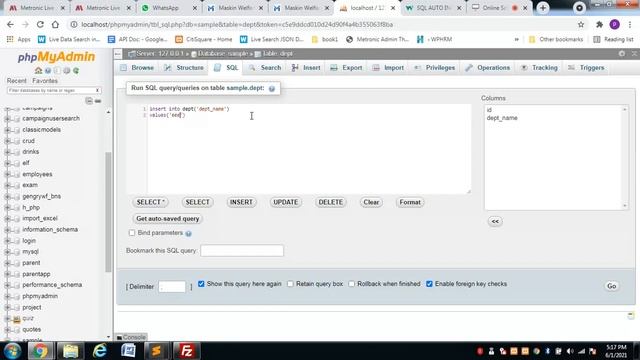Screen dimensions: 640x360
Task: Open Sublime Text from the taskbar
Action: click(x=156, y=351)
